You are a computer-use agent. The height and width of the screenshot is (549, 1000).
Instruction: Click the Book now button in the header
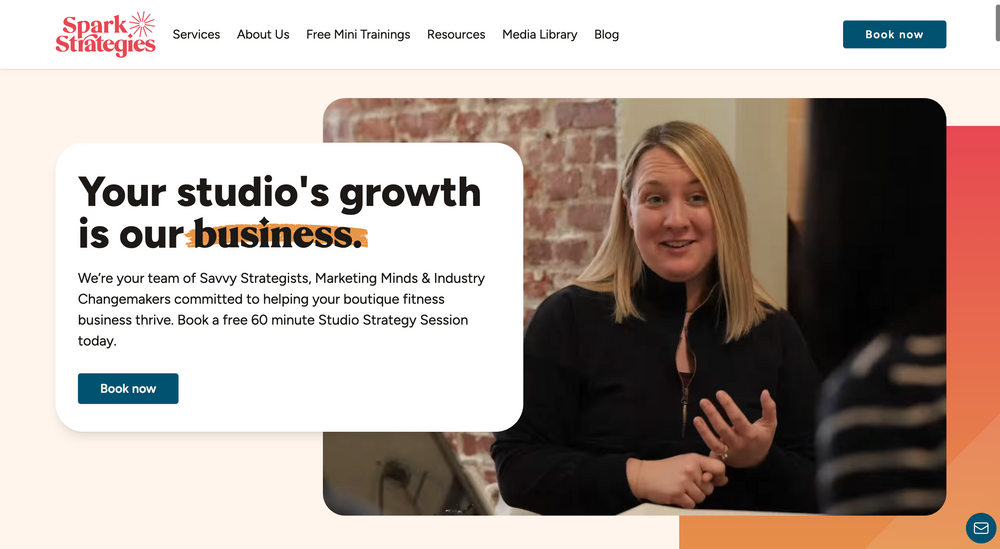(x=894, y=34)
